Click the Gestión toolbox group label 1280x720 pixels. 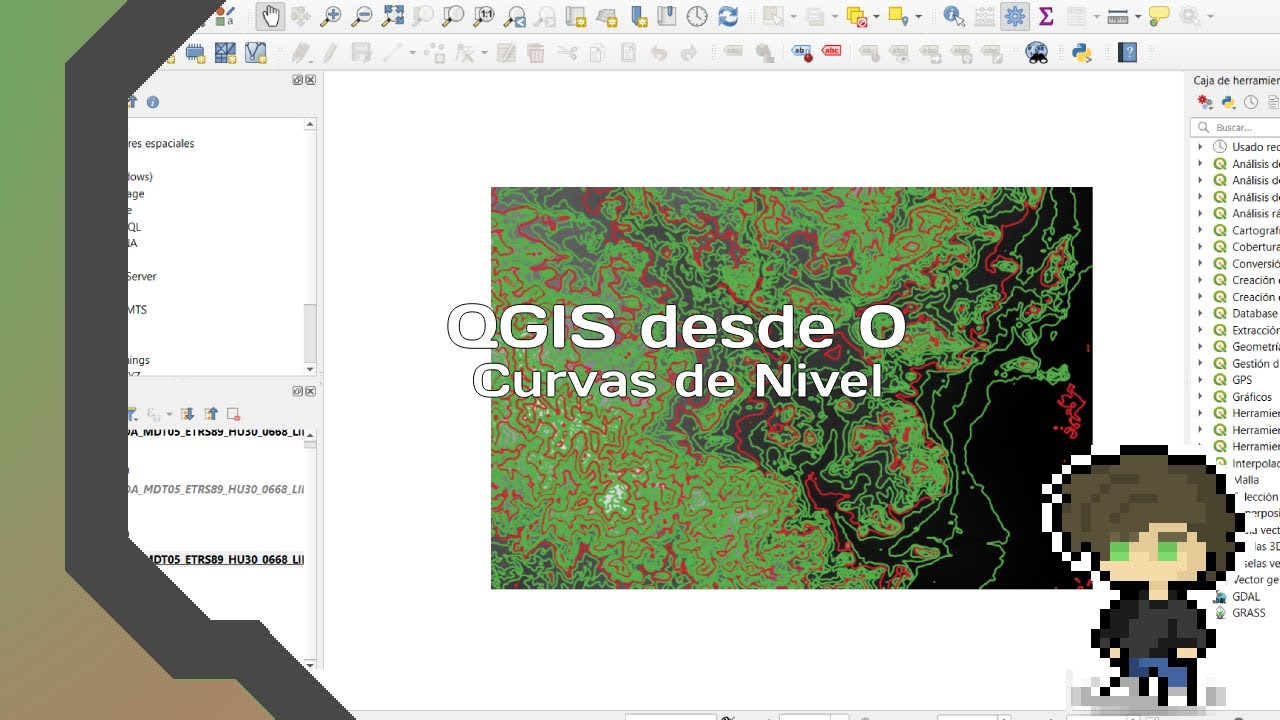pos(1256,364)
